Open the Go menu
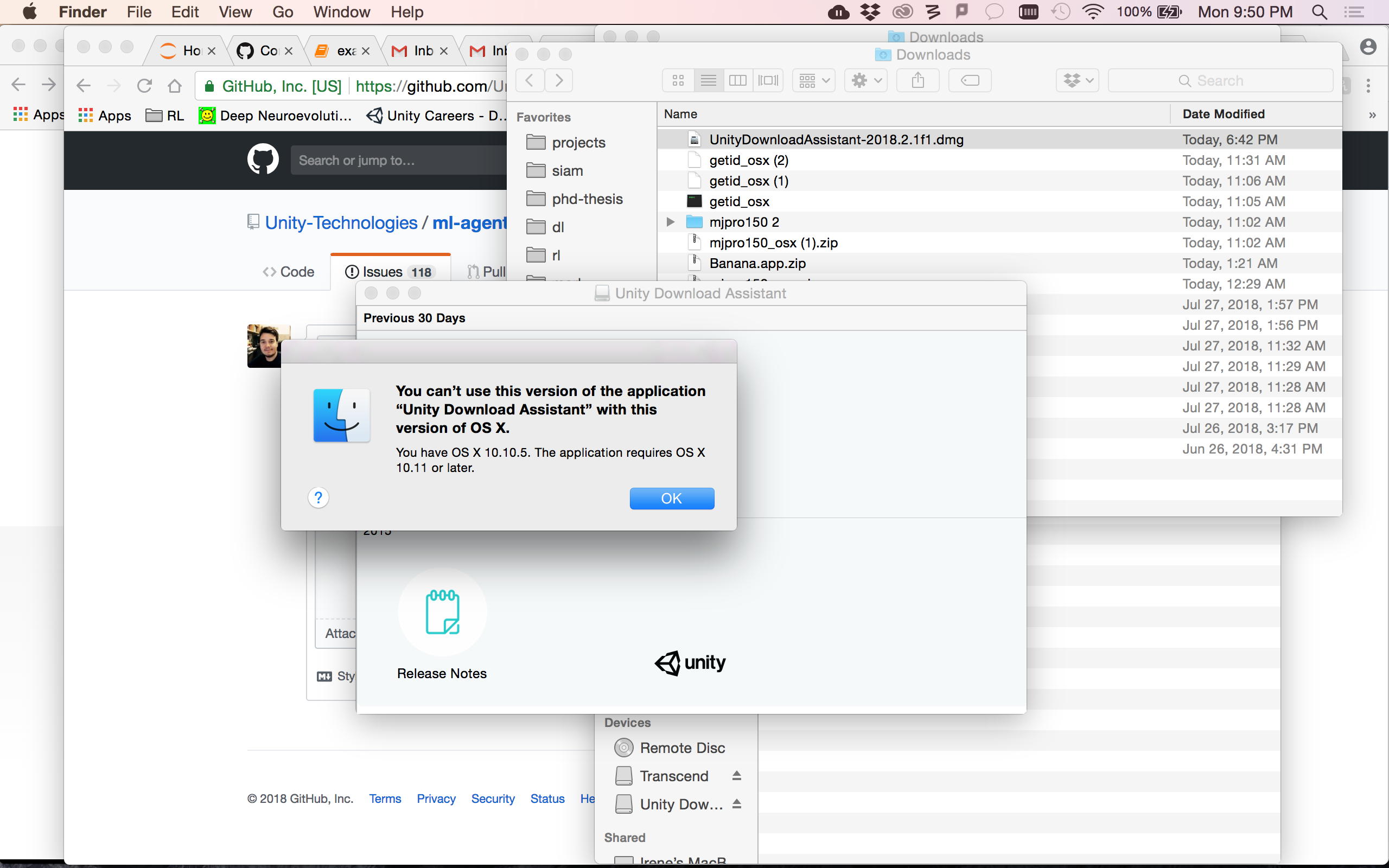The image size is (1389, 868). (x=283, y=12)
